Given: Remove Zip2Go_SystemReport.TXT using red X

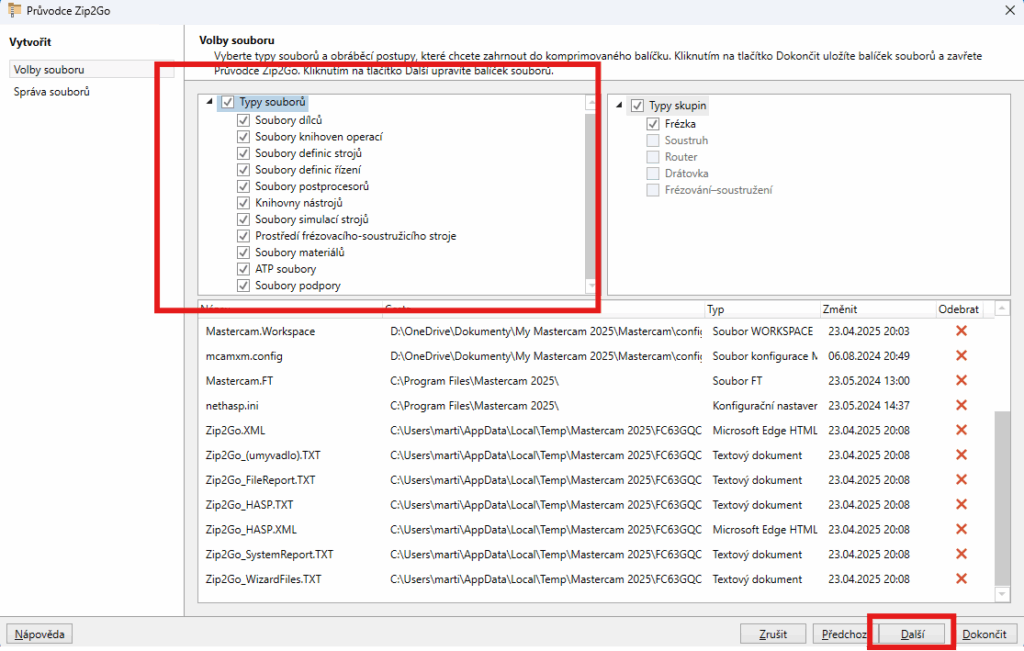Looking at the screenshot, I should [x=961, y=554].
